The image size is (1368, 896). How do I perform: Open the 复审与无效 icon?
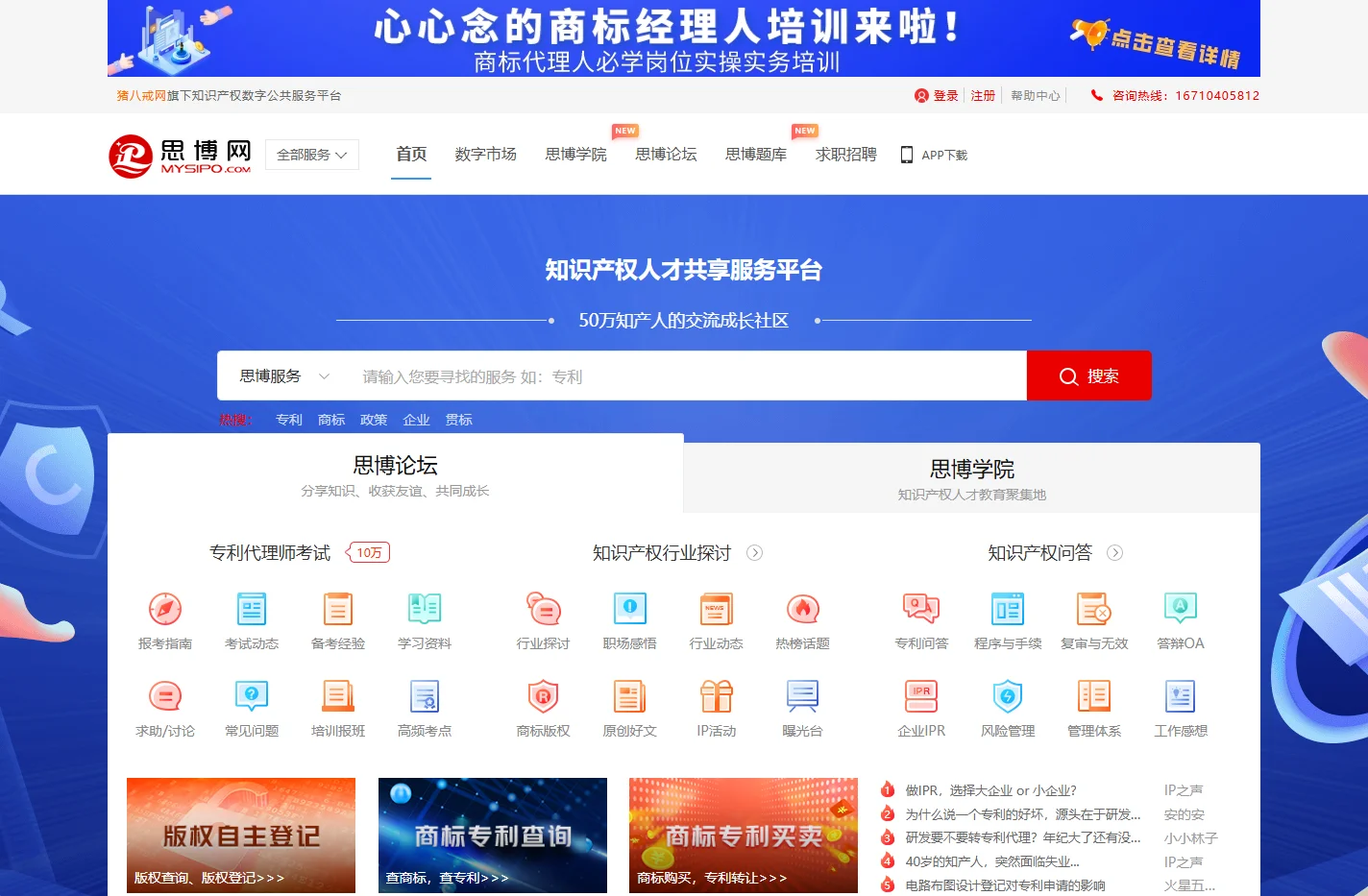coord(1094,609)
